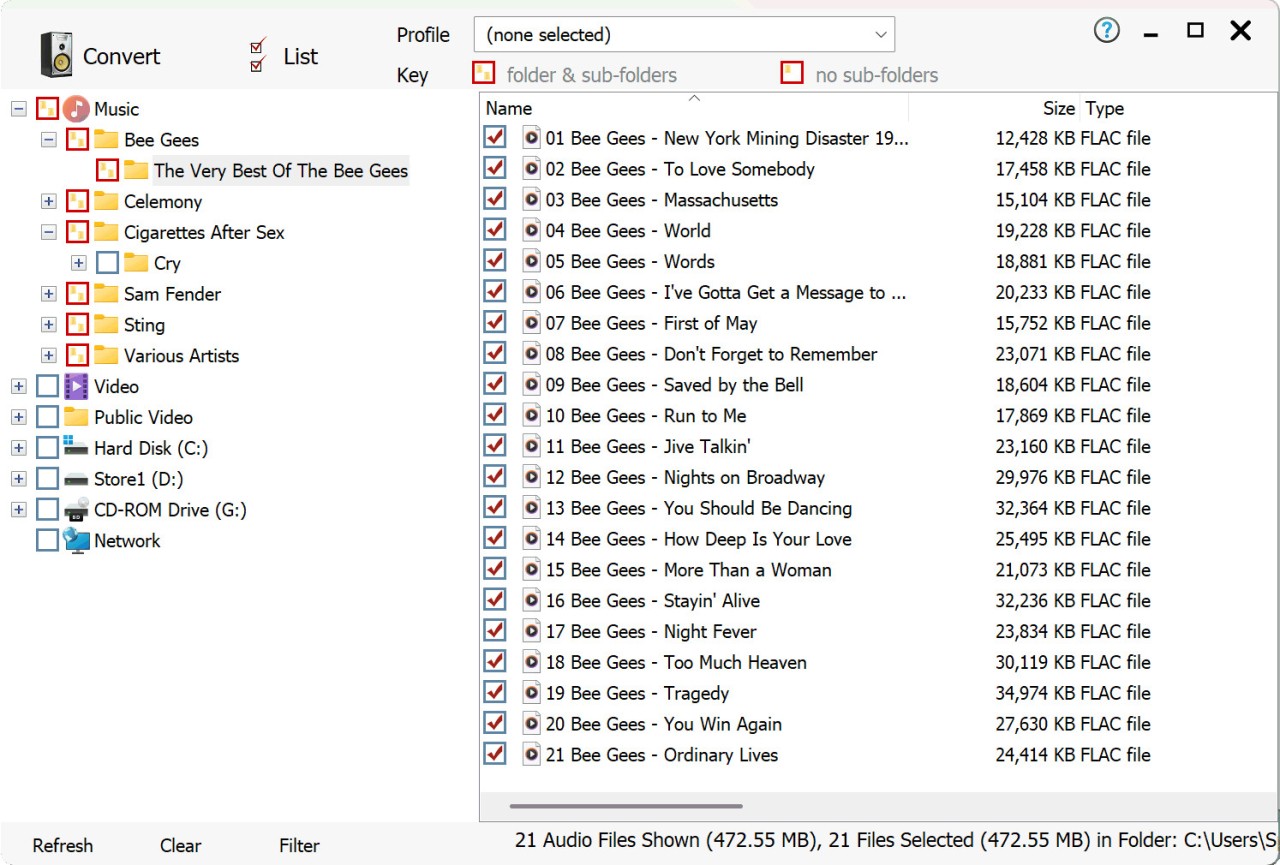1280x865 pixels.
Task: Click the Convert speaker icon
Action: (x=56, y=55)
